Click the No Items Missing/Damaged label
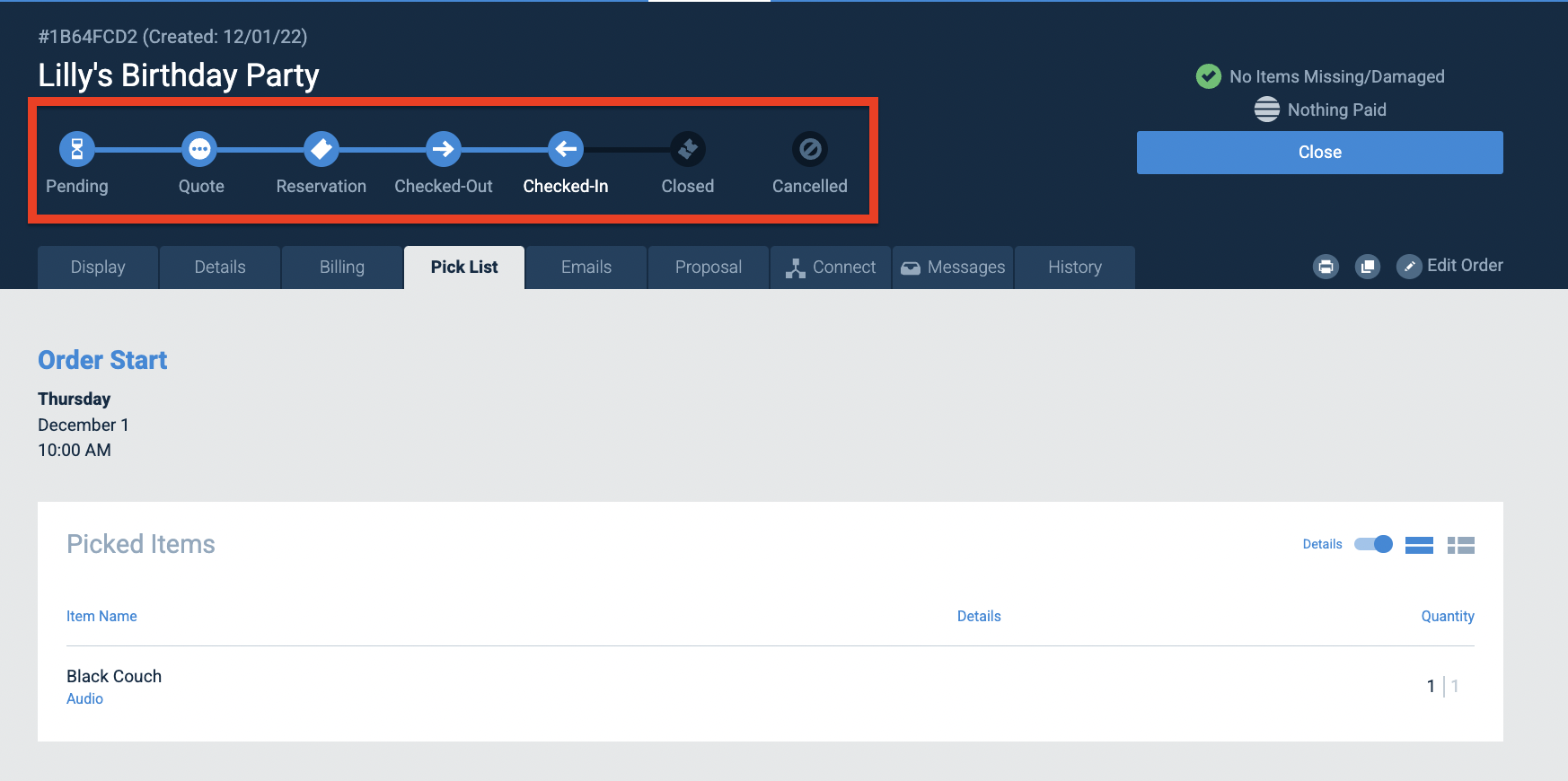The height and width of the screenshot is (781, 1568). tap(1337, 76)
